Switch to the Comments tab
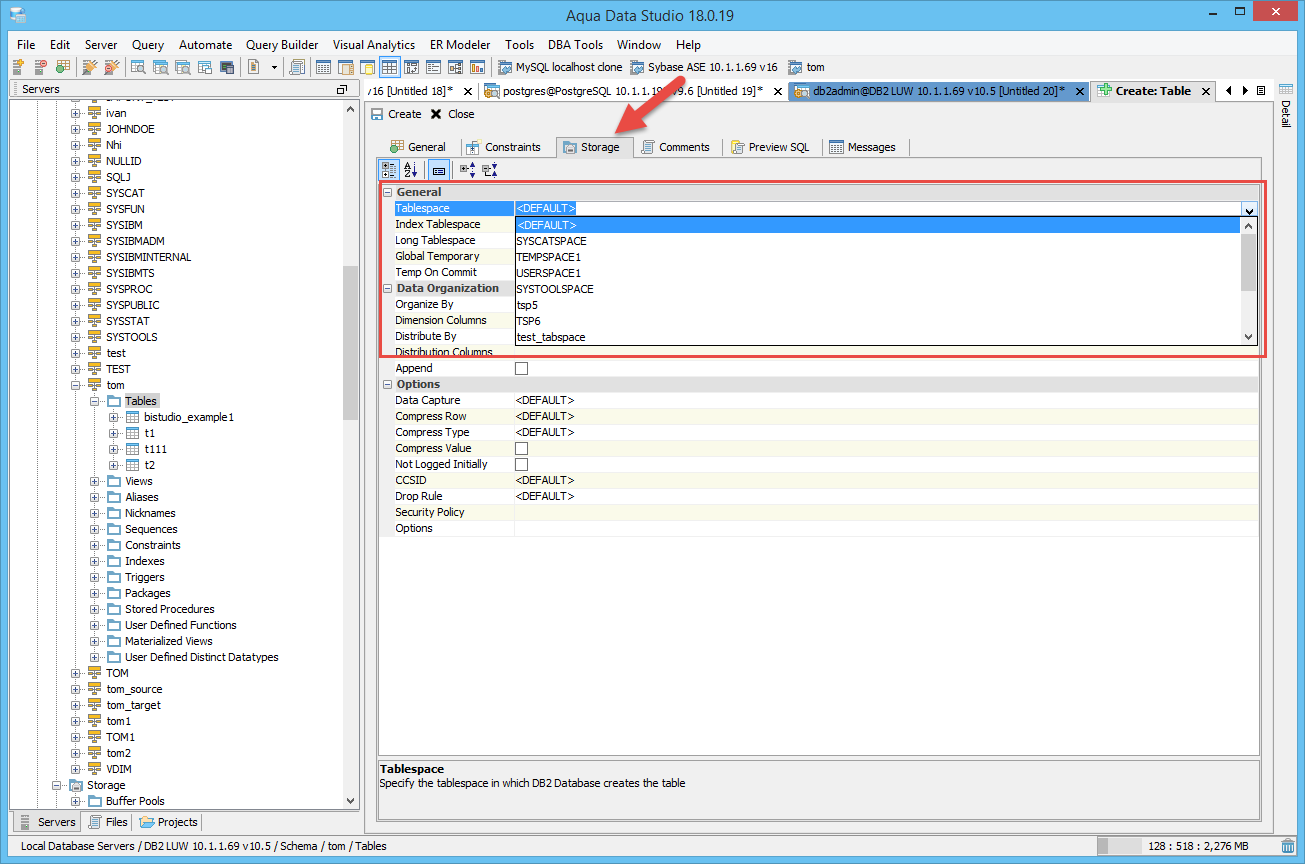Image resolution: width=1305 pixels, height=864 pixels. 675,147
